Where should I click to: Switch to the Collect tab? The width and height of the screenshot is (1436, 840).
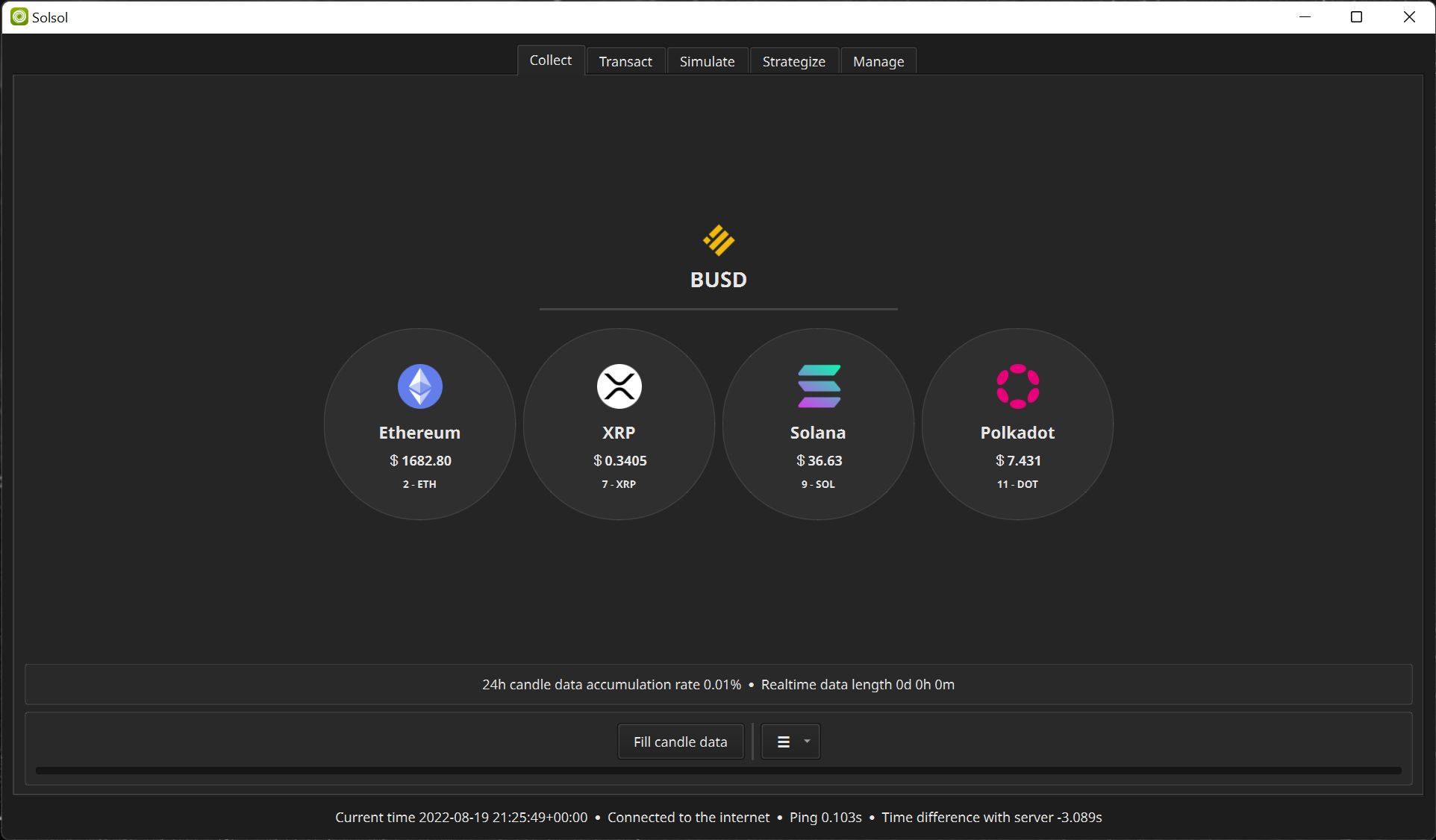(x=551, y=60)
